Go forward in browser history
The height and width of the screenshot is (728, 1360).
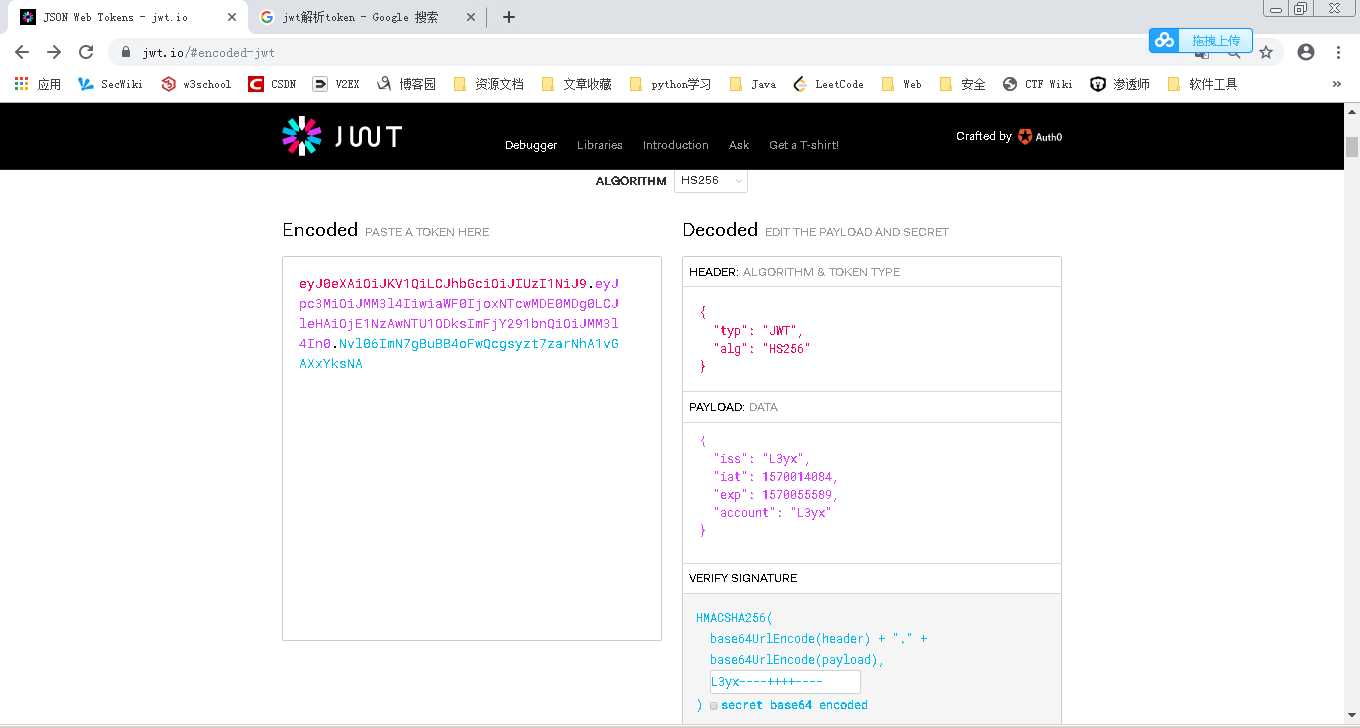[54, 52]
